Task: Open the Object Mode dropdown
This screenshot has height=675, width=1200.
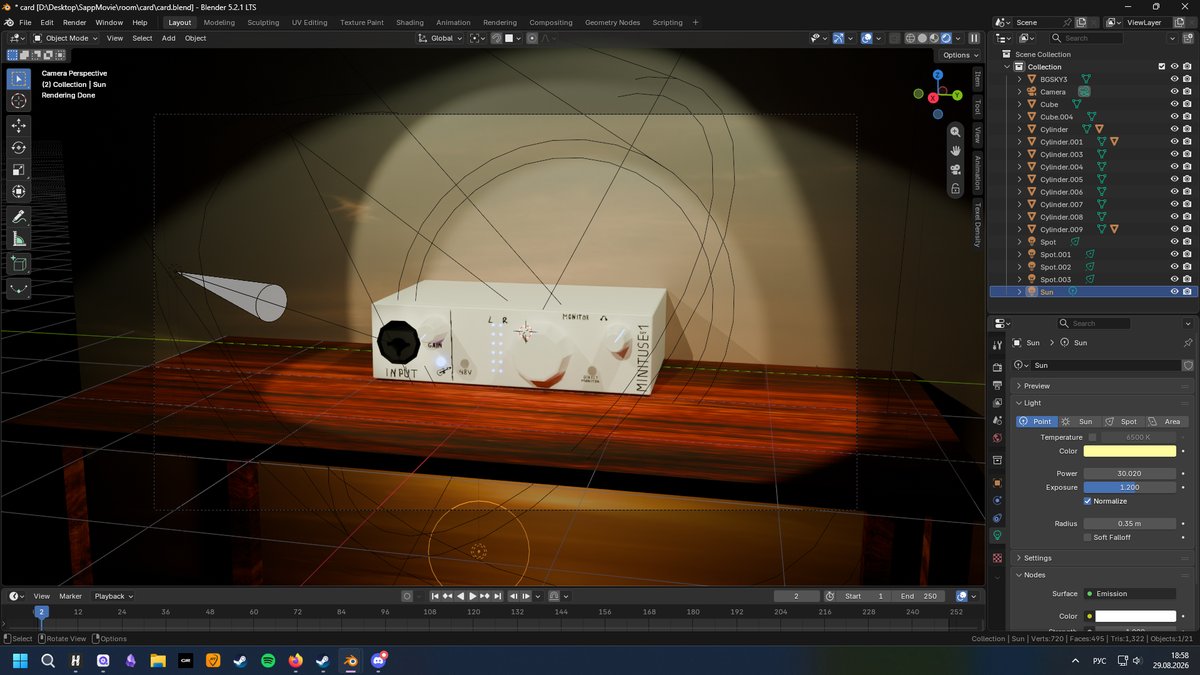Action: pyautogui.click(x=66, y=38)
